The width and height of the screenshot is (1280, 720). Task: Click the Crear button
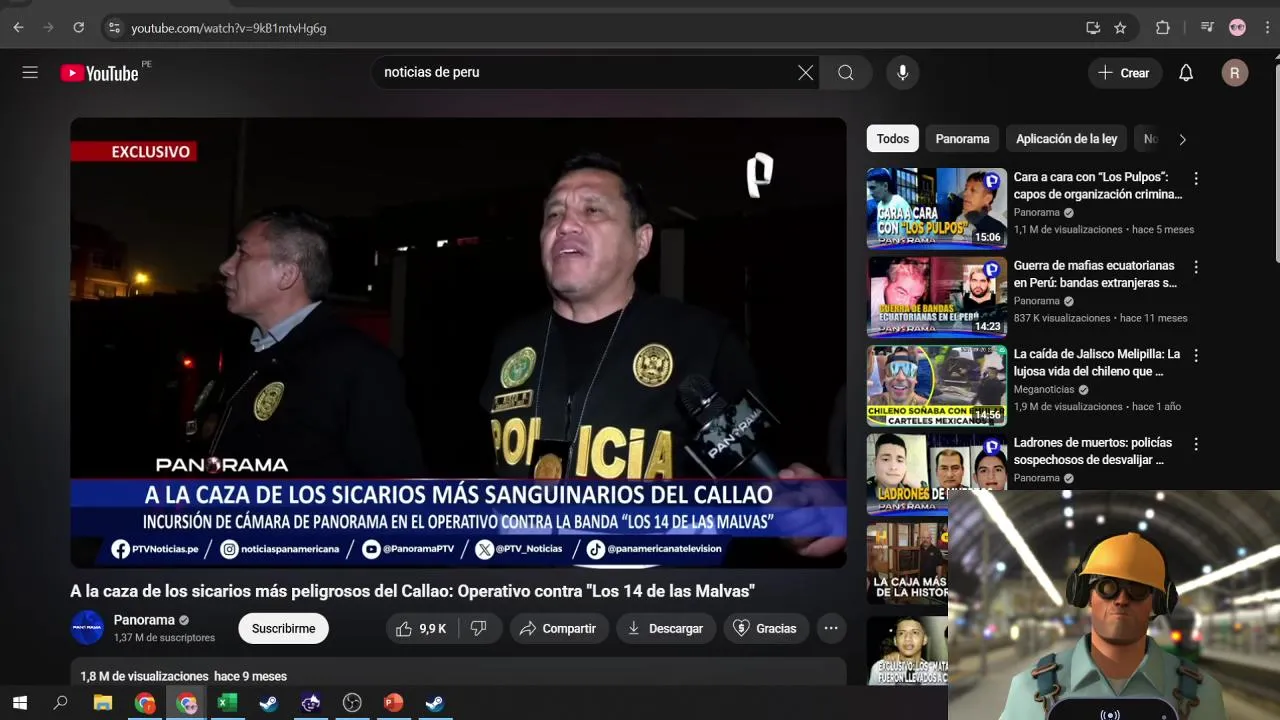pos(1124,73)
